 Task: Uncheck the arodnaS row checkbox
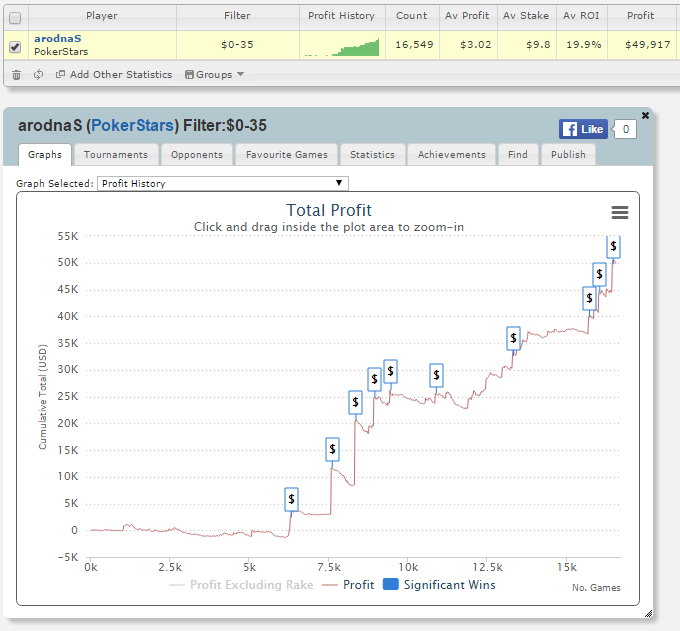pos(15,46)
